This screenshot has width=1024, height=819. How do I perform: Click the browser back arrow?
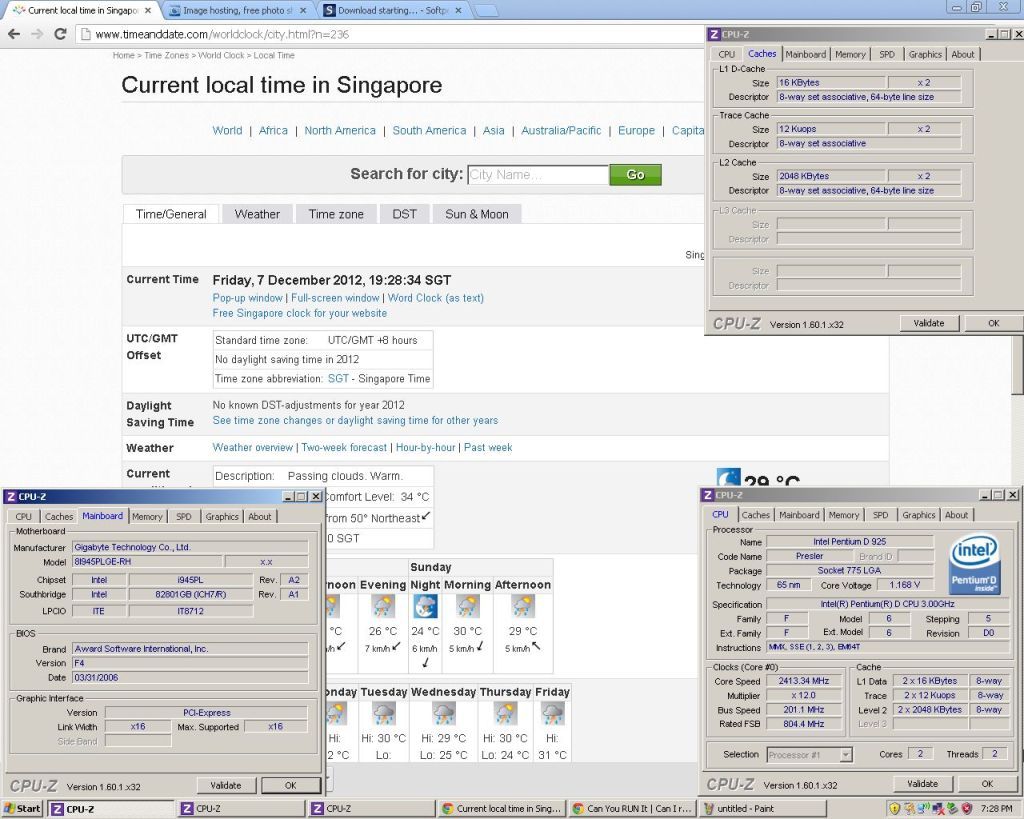click(14, 34)
